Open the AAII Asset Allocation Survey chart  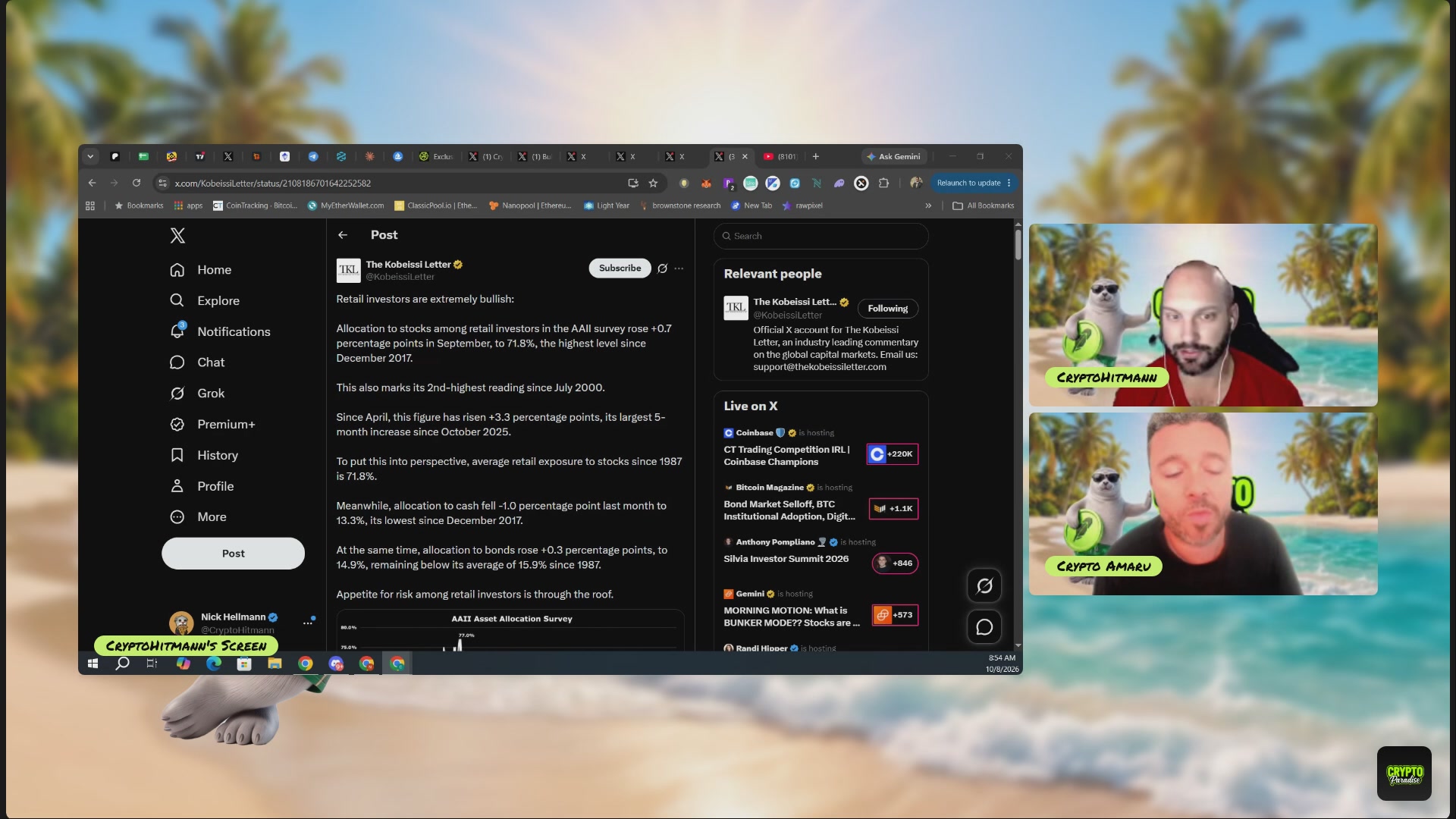(x=510, y=631)
